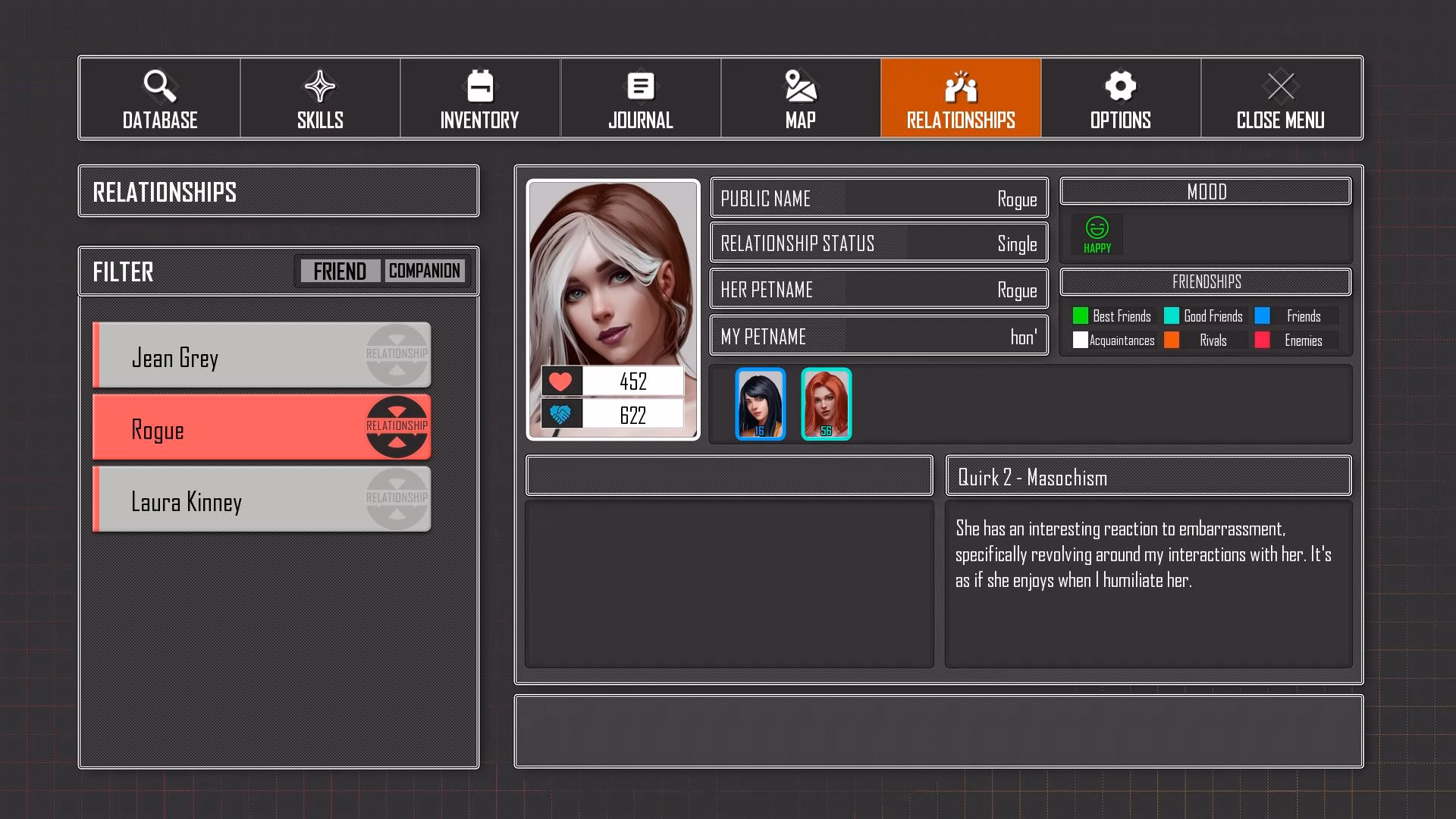This screenshot has width=1456, height=819.
Task: Click the Quirk 2 - Masochism header
Action: [x=1148, y=476]
